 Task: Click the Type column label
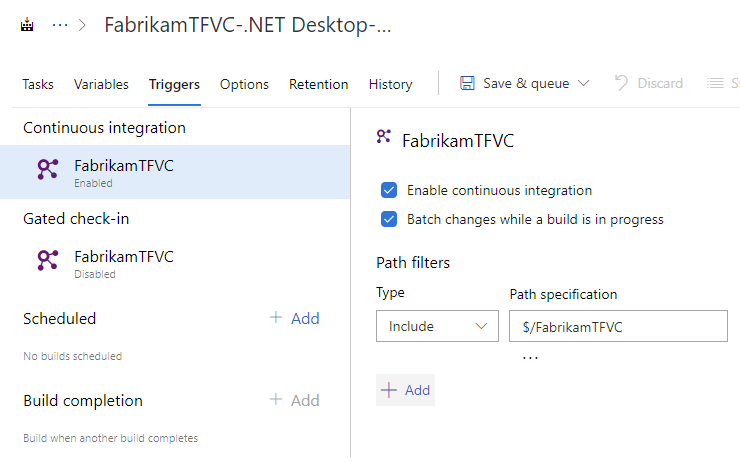(x=390, y=293)
